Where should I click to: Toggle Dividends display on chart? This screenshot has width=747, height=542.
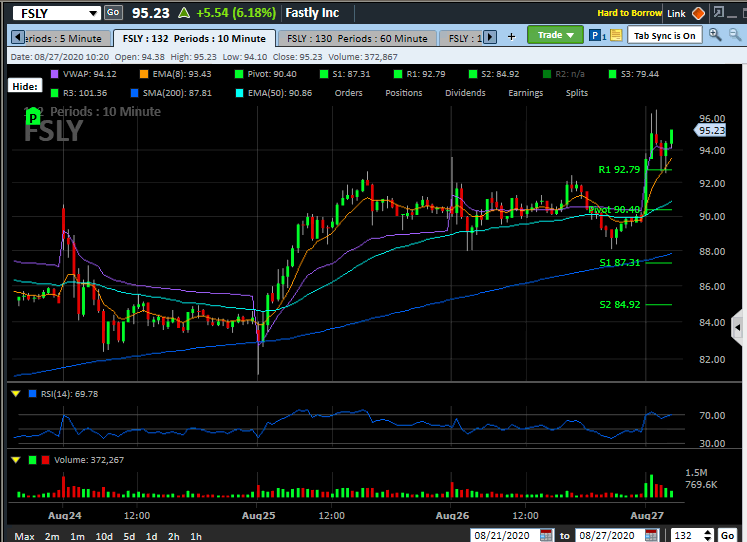click(x=465, y=93)
